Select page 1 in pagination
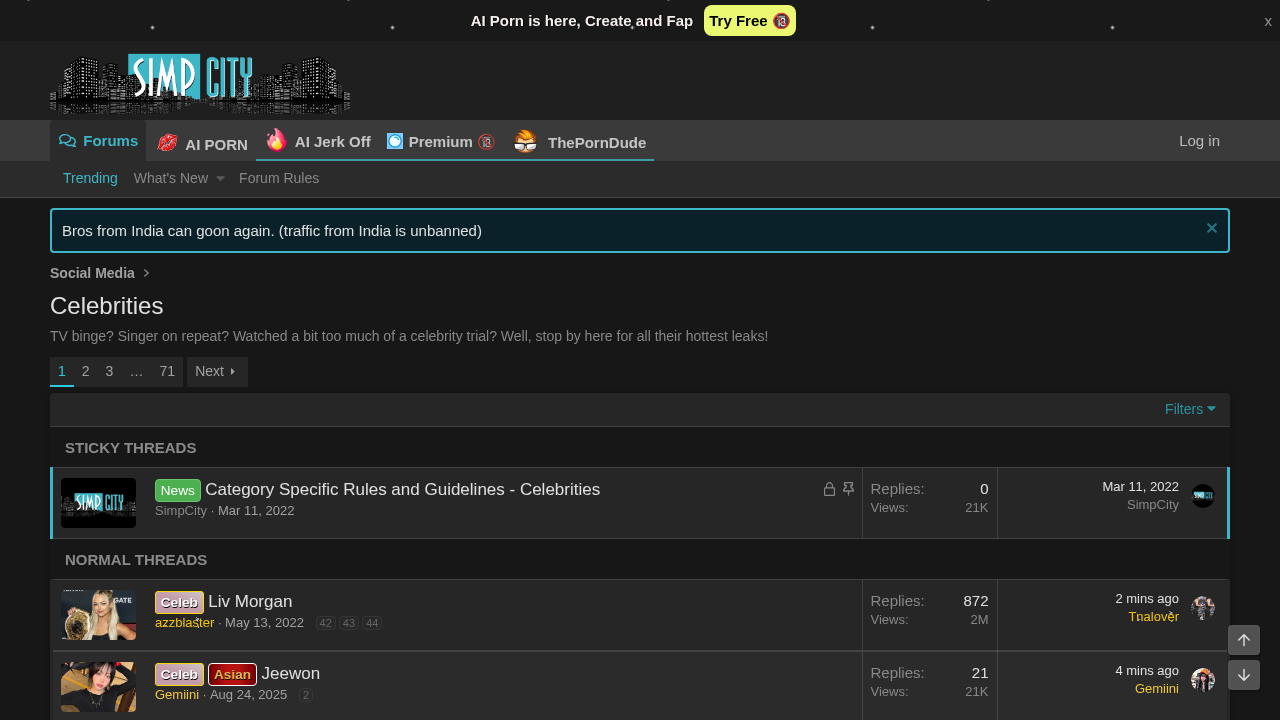Screen dimensions: 1280x720 click(x=62, y=371)
